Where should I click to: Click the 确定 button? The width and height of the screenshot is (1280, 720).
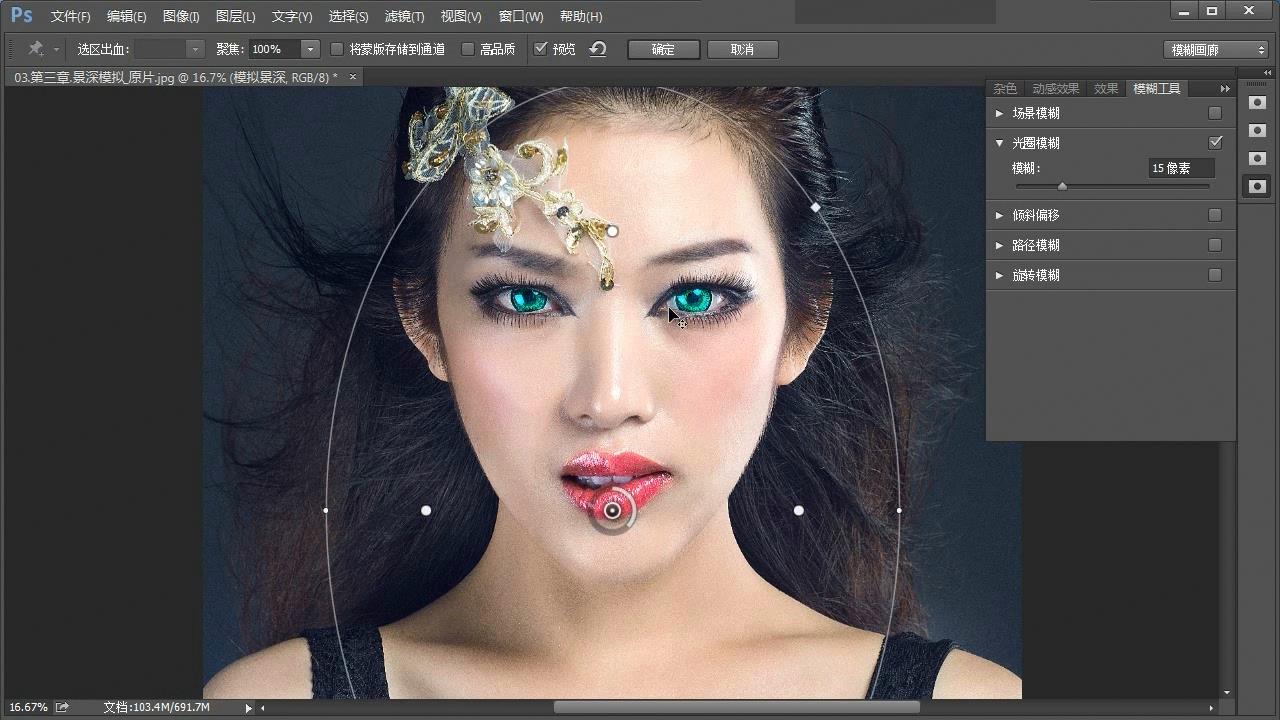point(663,49)
